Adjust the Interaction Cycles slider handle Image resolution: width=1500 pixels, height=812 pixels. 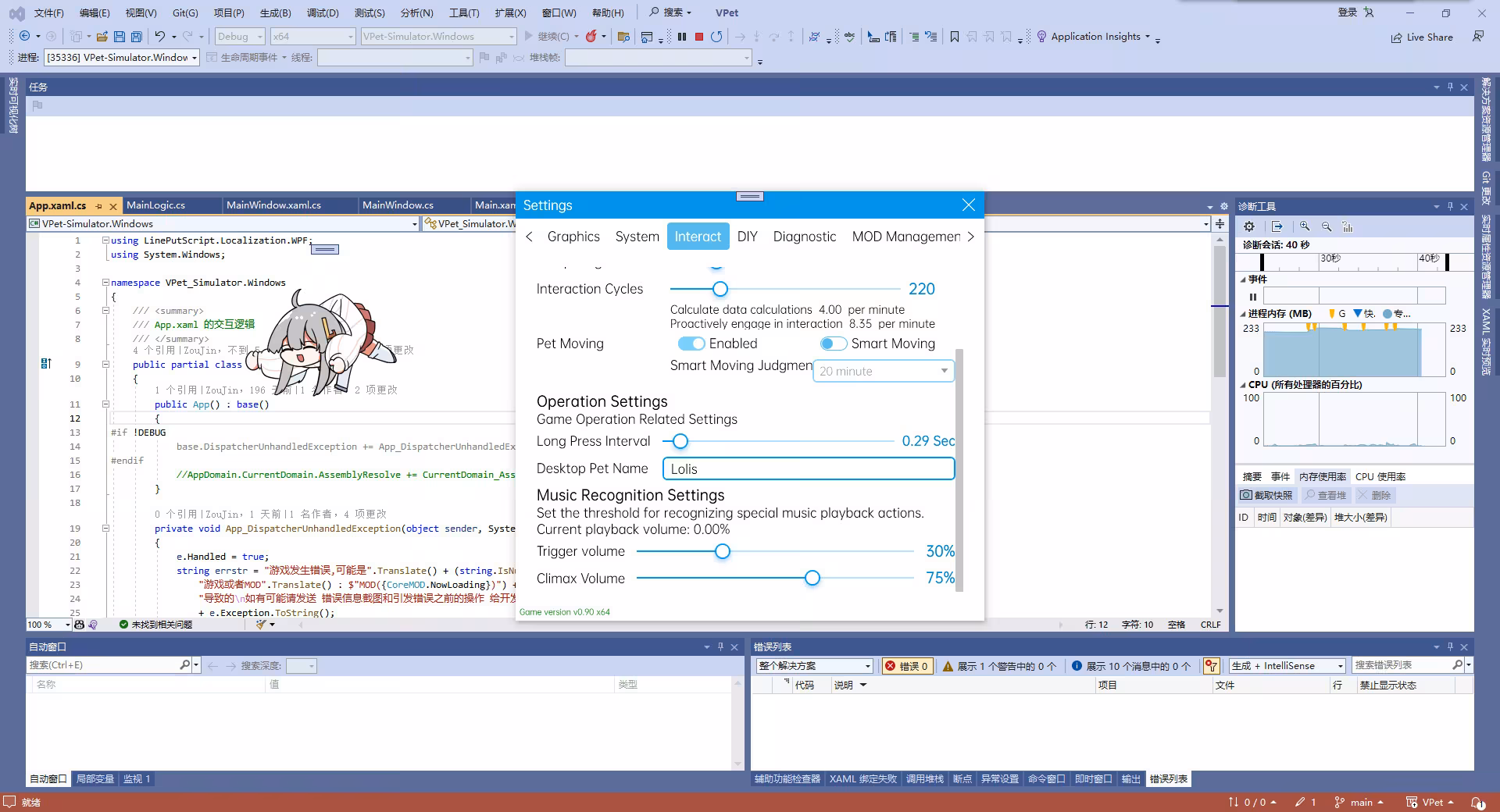pyautogui.click(x=720, y=289)
